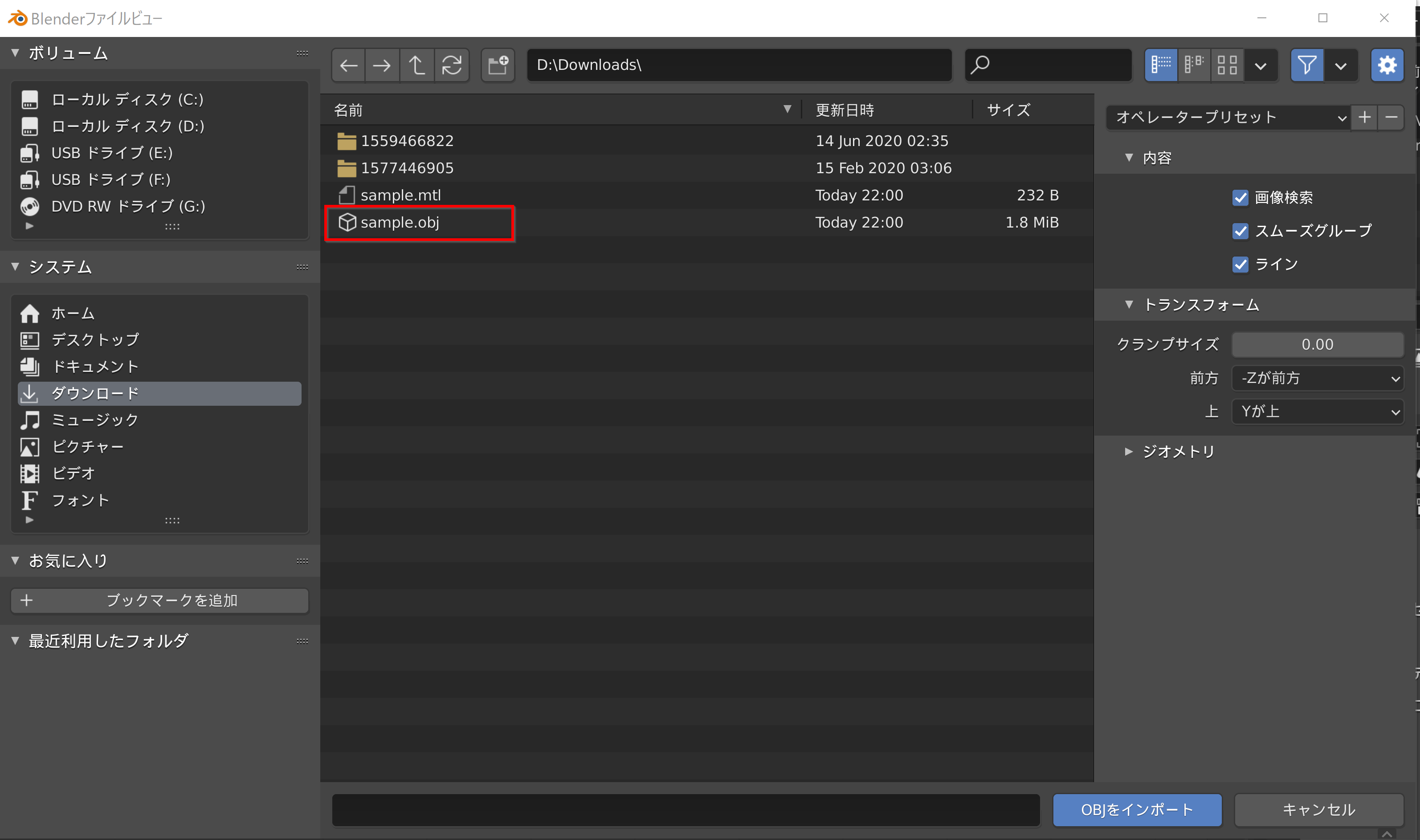Go to デスクトップ folder
This screenshot has width=1420, height=840.
coord(159,340)
